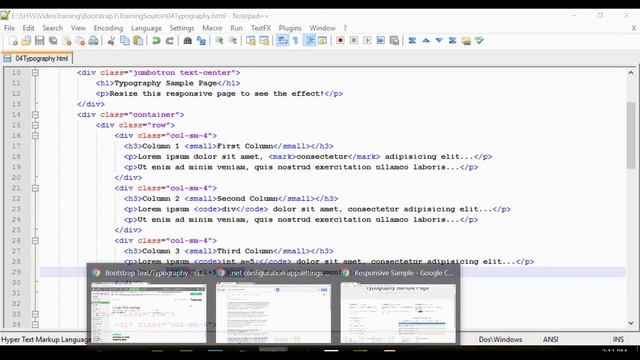Click the Zoom In magnifier icon

[x=219, y=41]
